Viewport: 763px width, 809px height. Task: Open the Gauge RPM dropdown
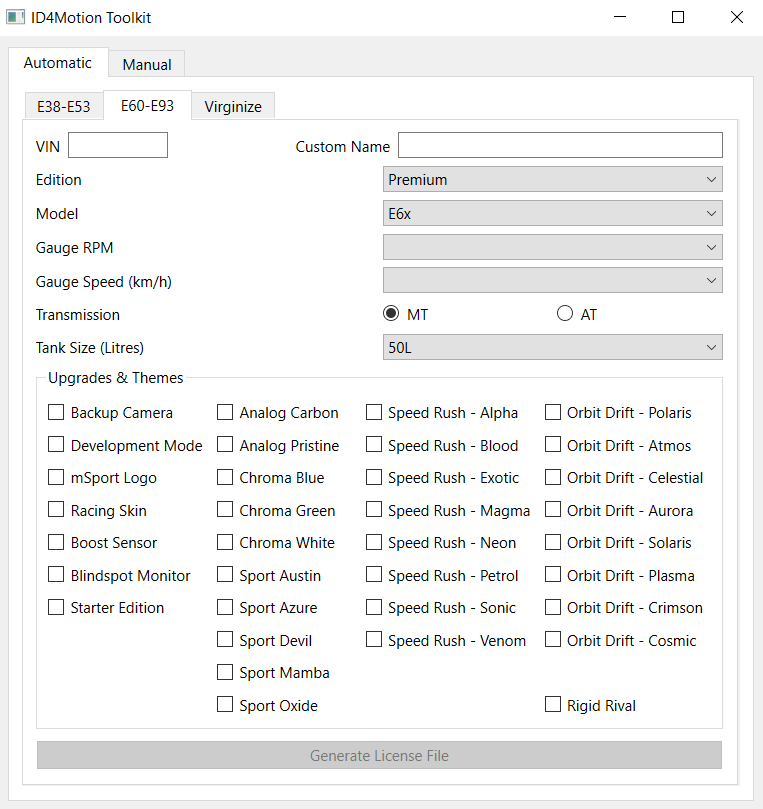[553, 247]
